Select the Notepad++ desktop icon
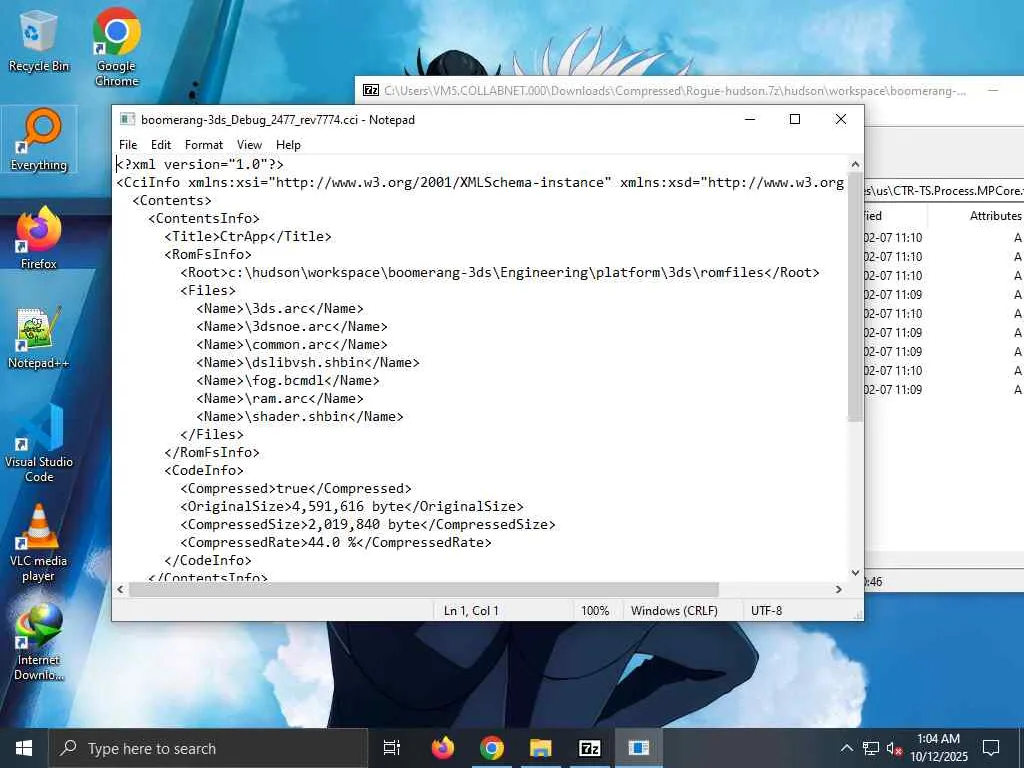Screen dimensions: 1024x768 (39, 338)
